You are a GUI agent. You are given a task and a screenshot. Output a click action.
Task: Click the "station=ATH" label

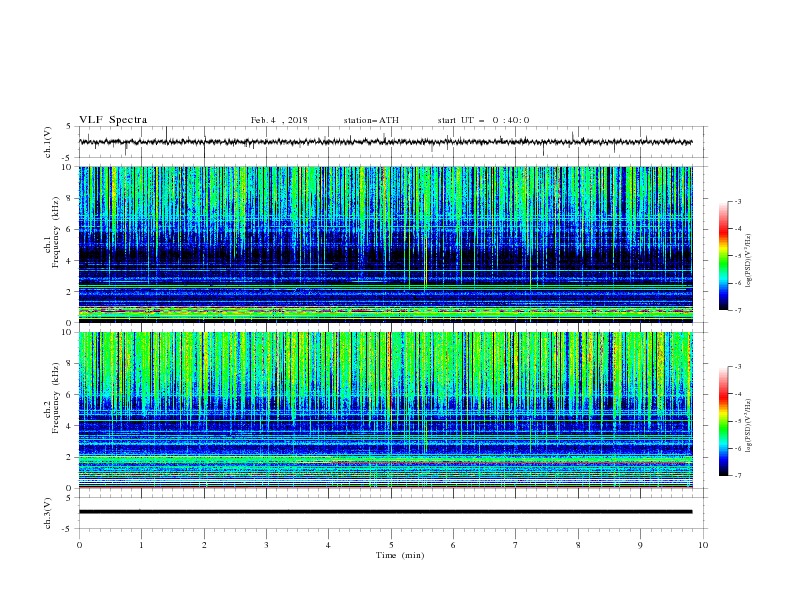[371, 120]
